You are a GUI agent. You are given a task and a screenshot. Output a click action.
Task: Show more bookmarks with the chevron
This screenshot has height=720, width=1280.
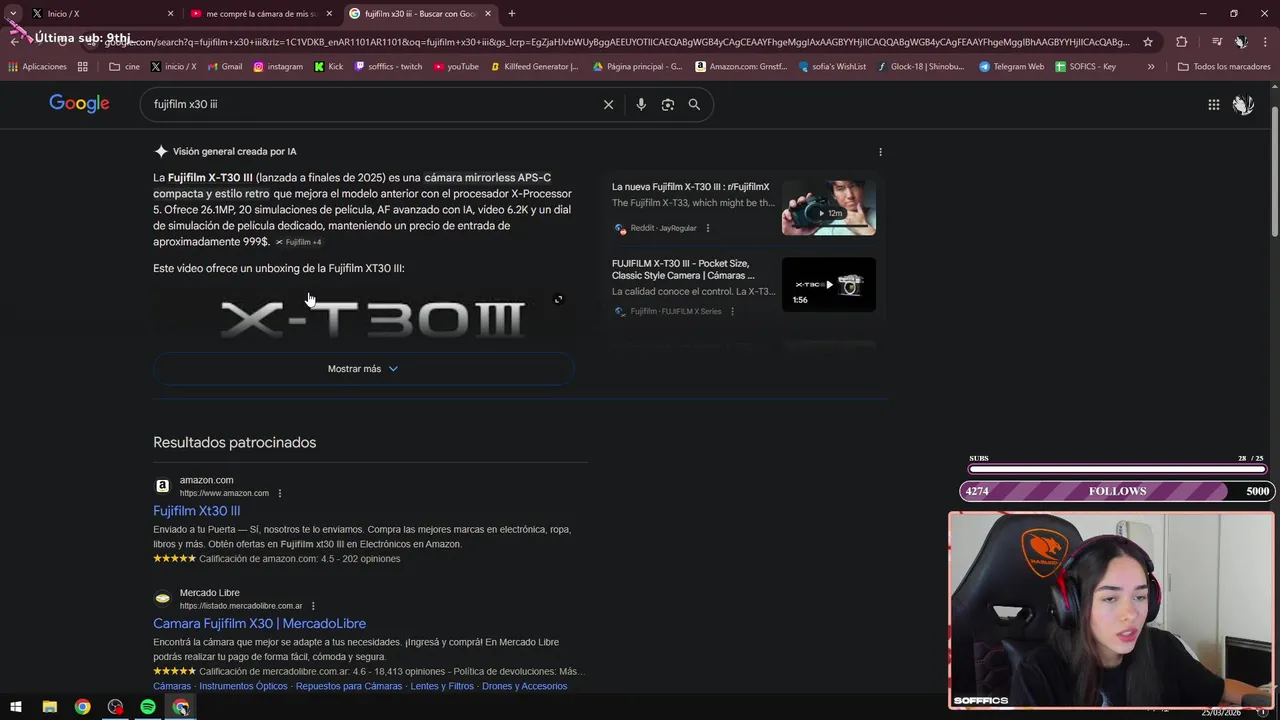coord(1151,67)
